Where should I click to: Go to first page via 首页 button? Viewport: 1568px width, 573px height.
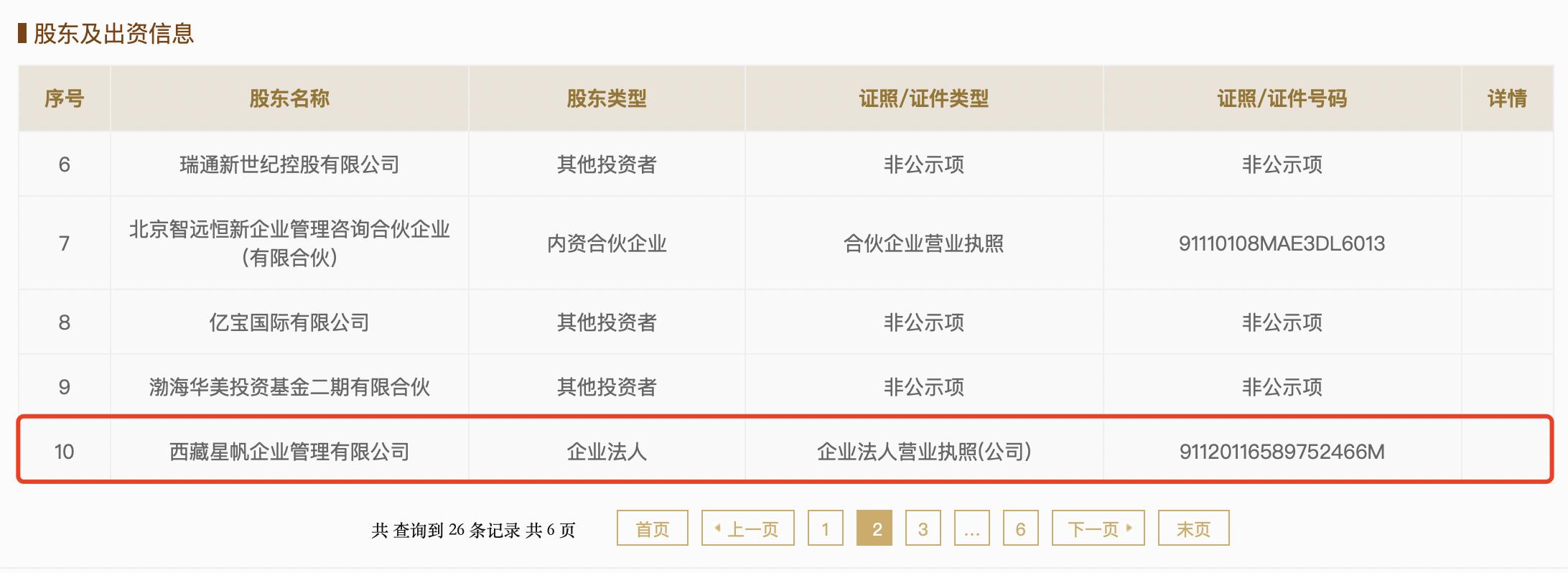point(652,528)
